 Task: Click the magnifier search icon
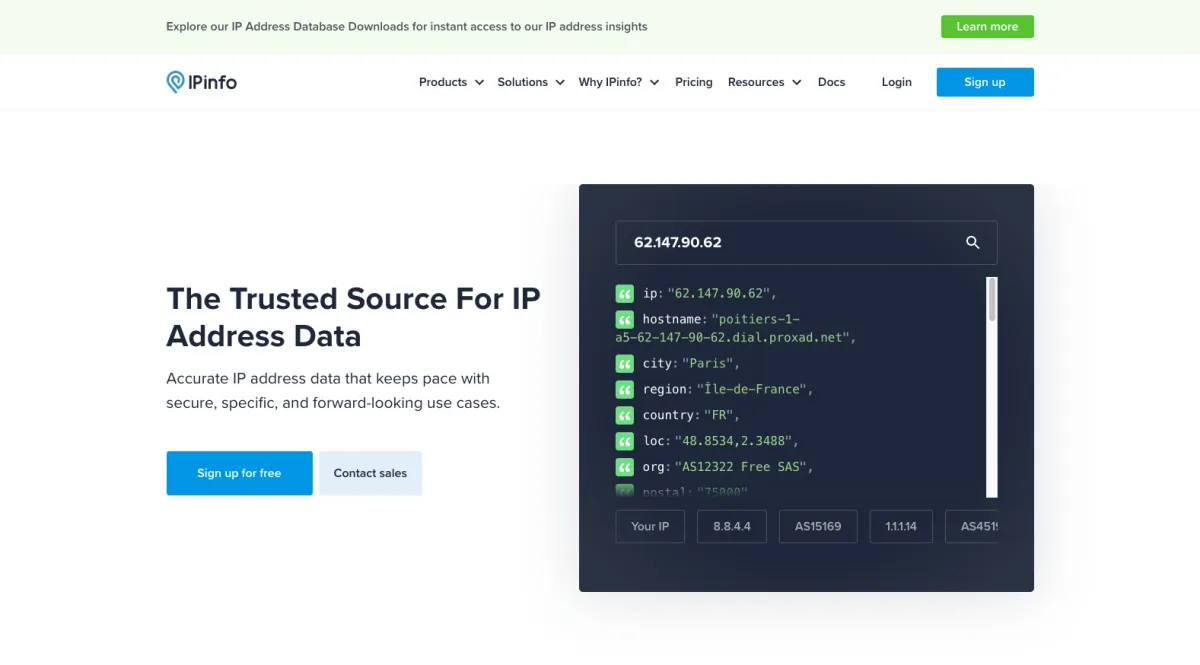(972, 243)
